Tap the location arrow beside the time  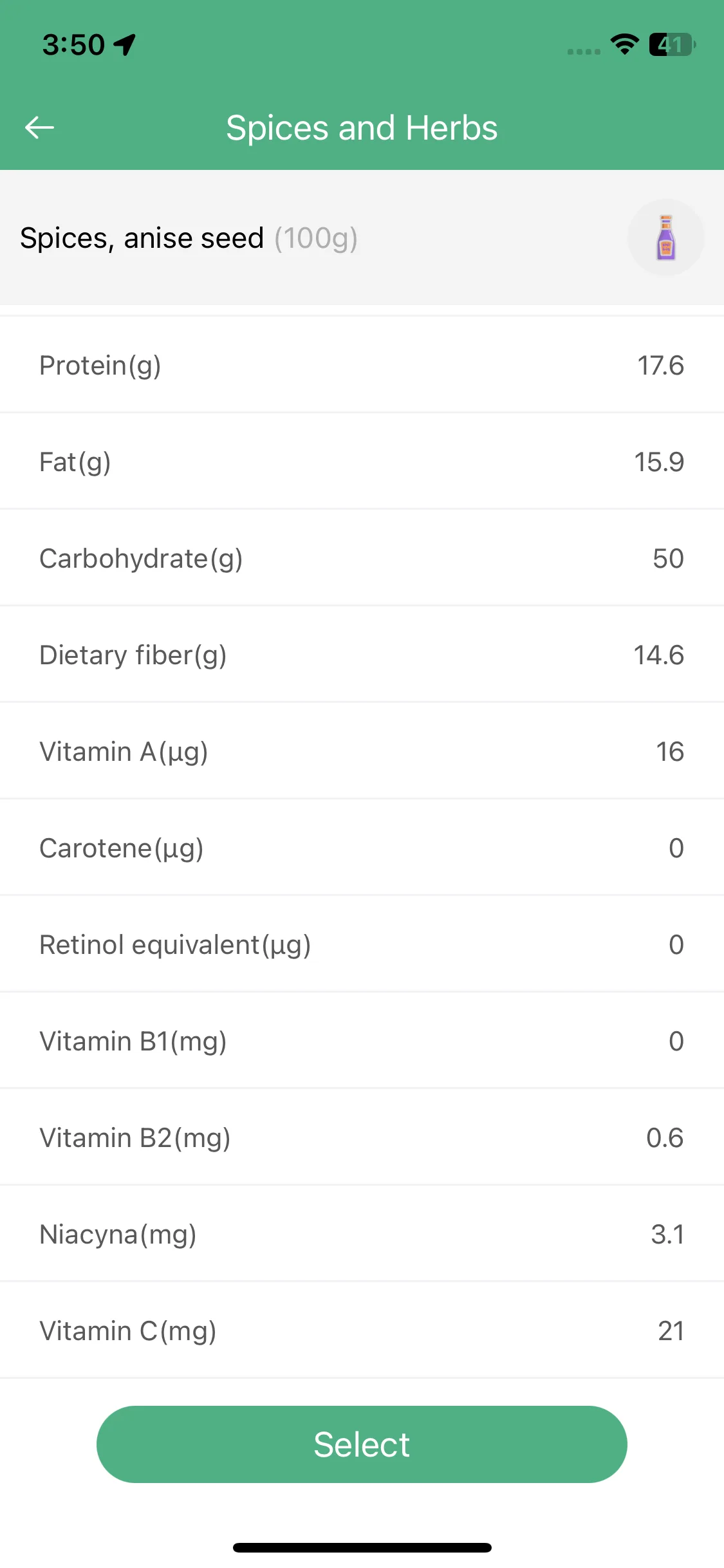pos(125,45)
